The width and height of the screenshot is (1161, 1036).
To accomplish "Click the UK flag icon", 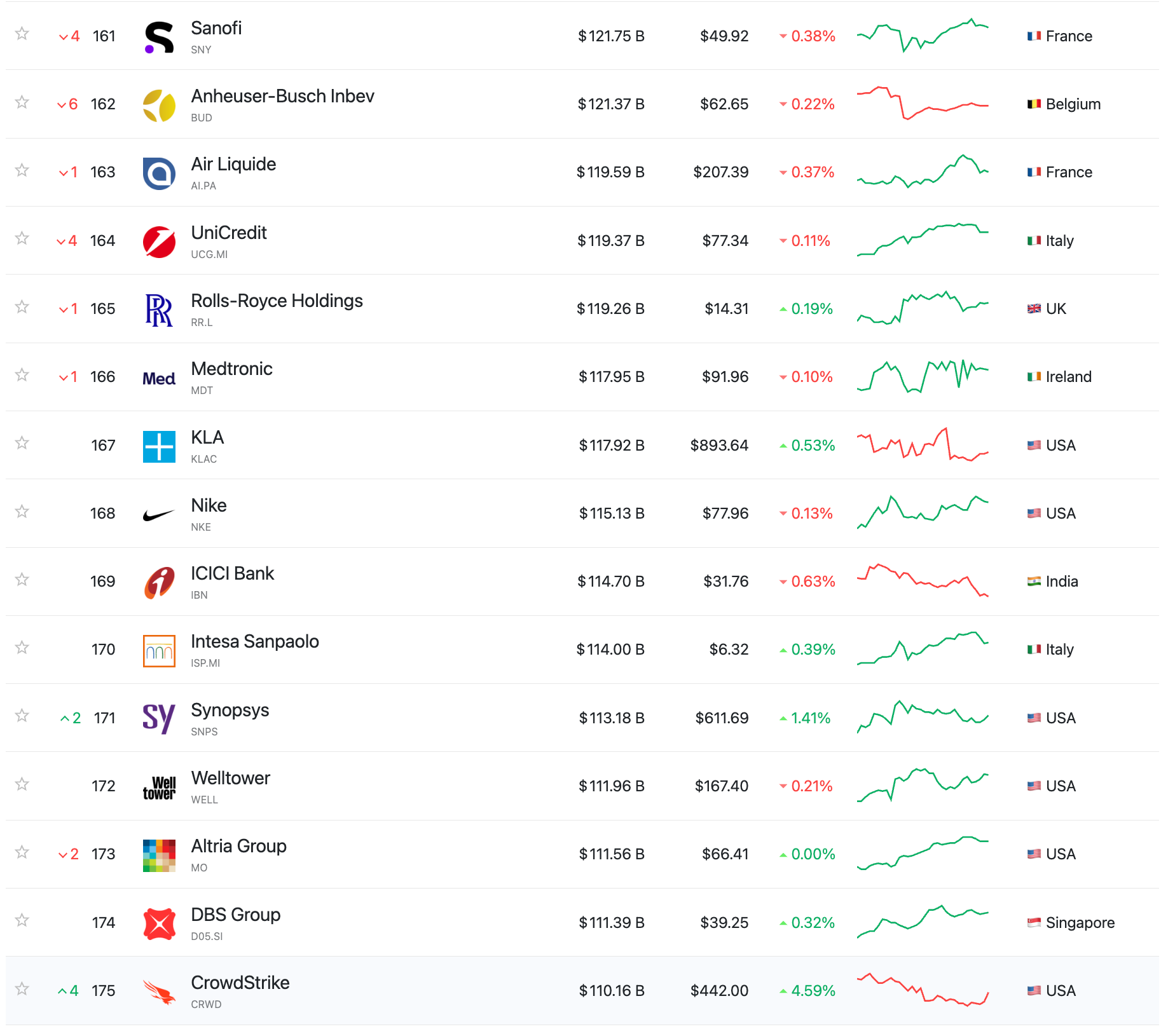I will [x=1034, y=309].
